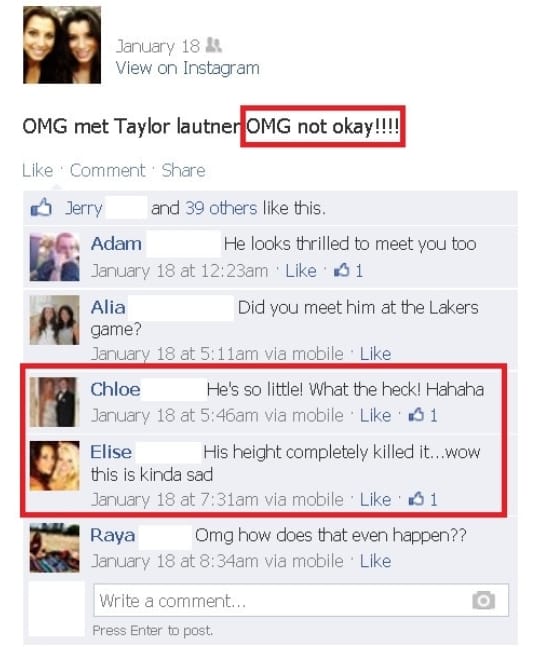Like Alia's Lakers game comment

[375, 354]
